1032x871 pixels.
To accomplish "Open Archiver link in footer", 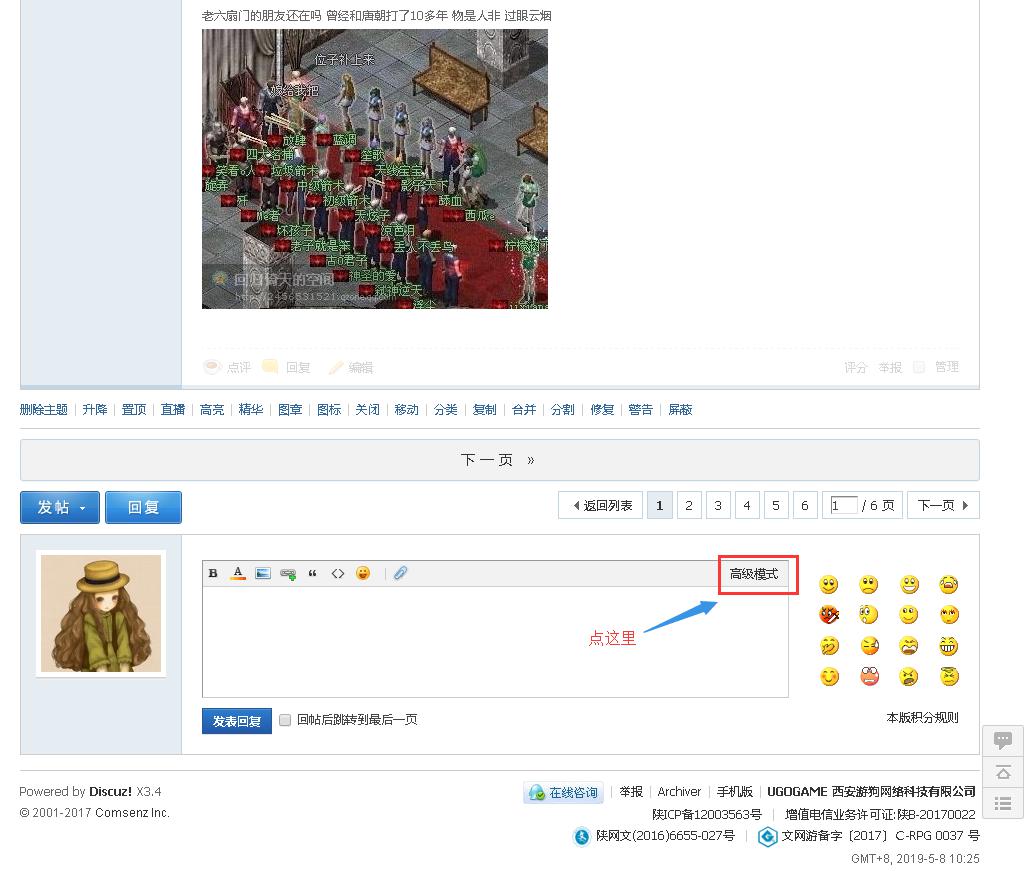I will 679,791.
